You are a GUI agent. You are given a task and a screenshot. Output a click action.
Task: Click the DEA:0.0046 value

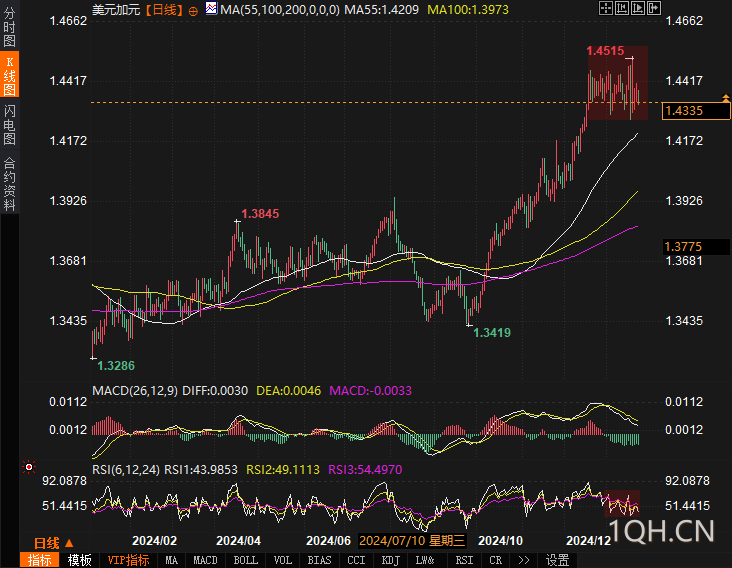(289, 391)
